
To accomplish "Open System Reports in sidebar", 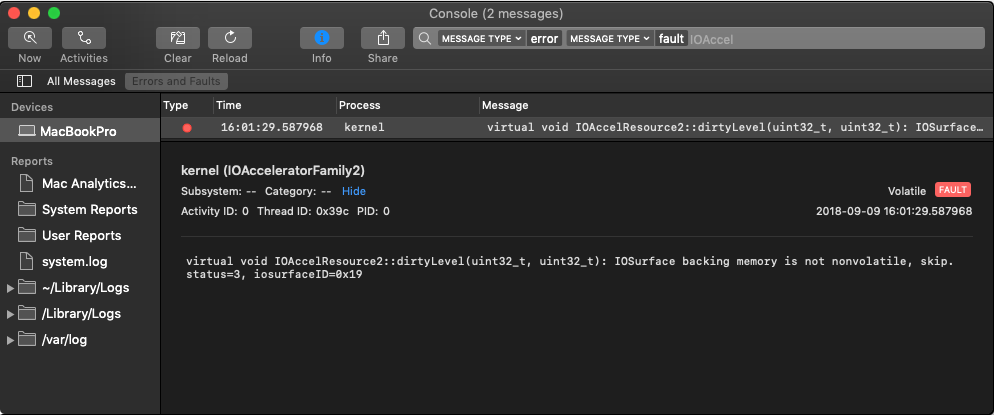I will tap(89, 210).
